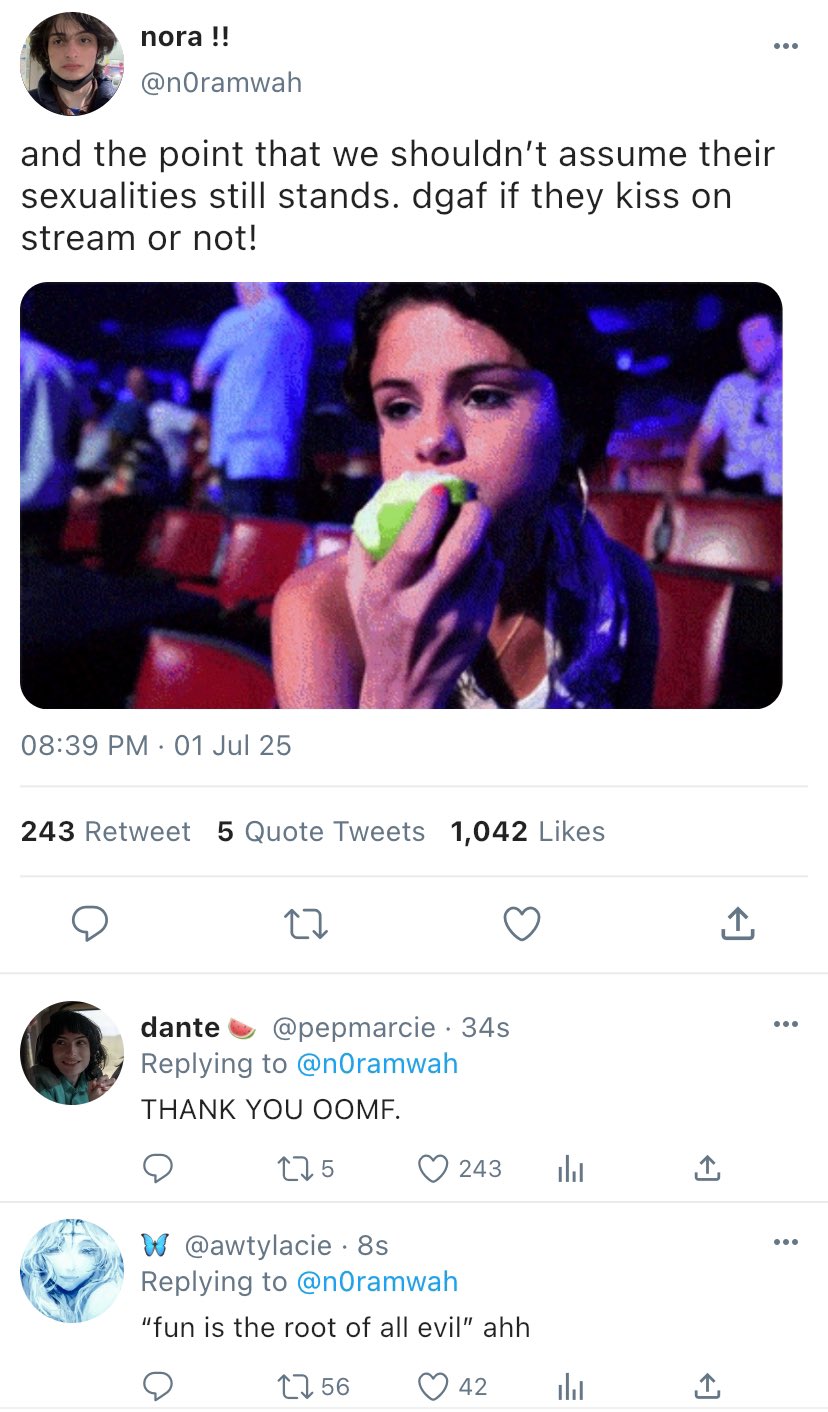This screenshot has height=1412, width=828.
Task: Reply to nora's main tweet
Action: pos(91,924)
